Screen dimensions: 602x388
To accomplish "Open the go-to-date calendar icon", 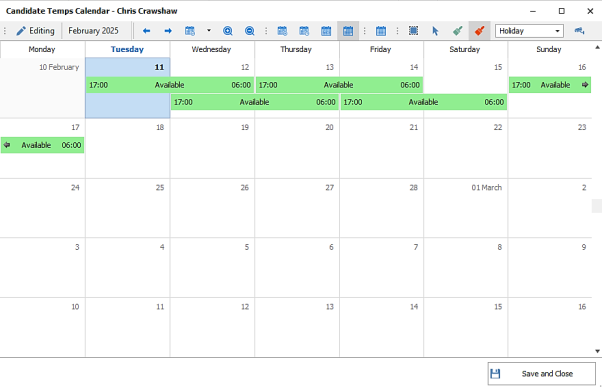I will click(x=190, y=31).
